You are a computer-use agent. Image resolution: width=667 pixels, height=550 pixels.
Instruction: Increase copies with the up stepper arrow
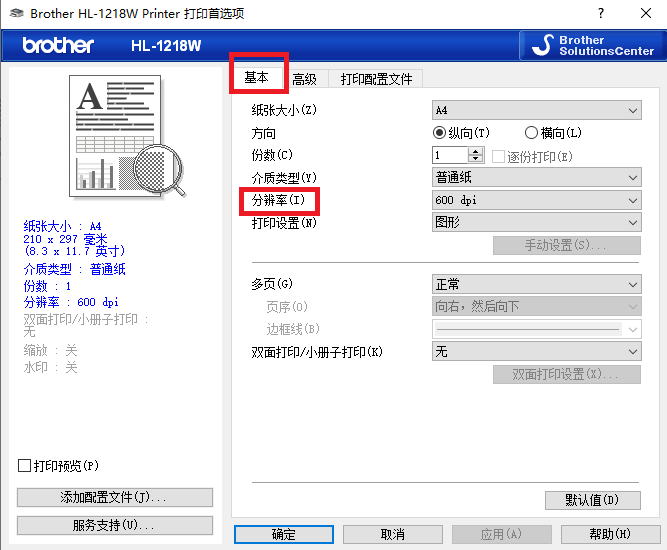point(476,151)
